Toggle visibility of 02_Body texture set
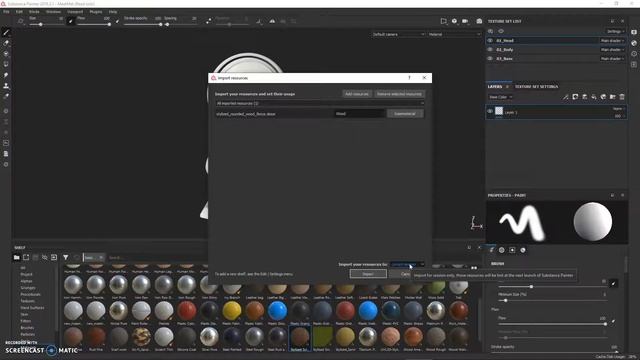The image size is (640, 360). (x=490, y=49)
